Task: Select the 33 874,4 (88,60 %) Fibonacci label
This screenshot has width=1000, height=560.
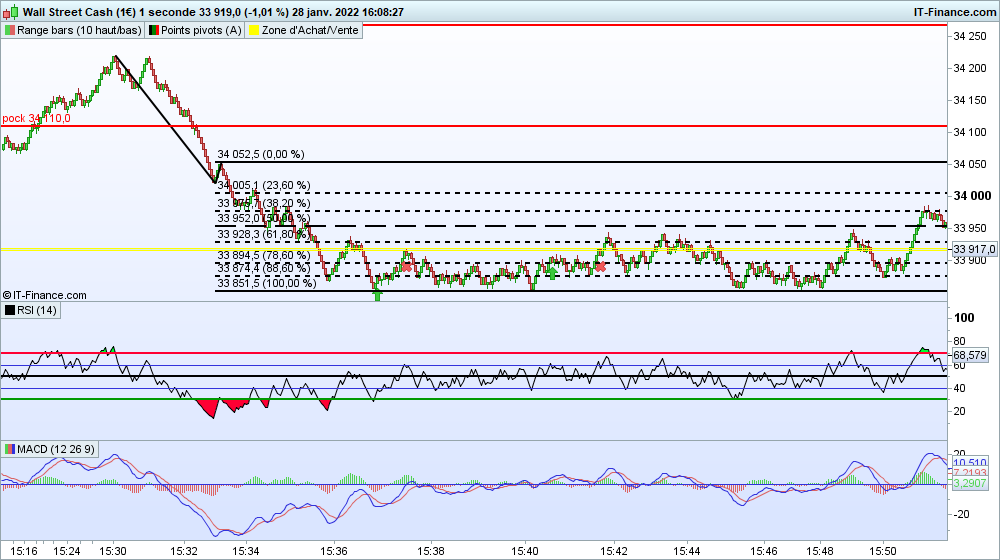Action: tap(264, 269)
